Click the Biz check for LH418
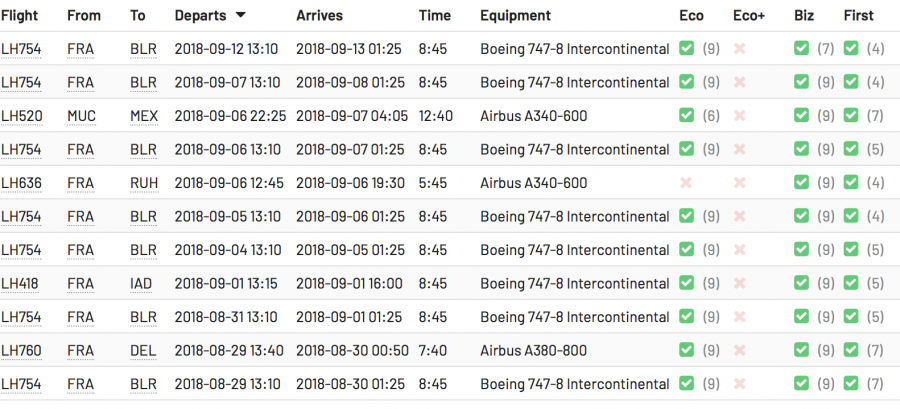This screenshot has width=900, height=409. 801,283
